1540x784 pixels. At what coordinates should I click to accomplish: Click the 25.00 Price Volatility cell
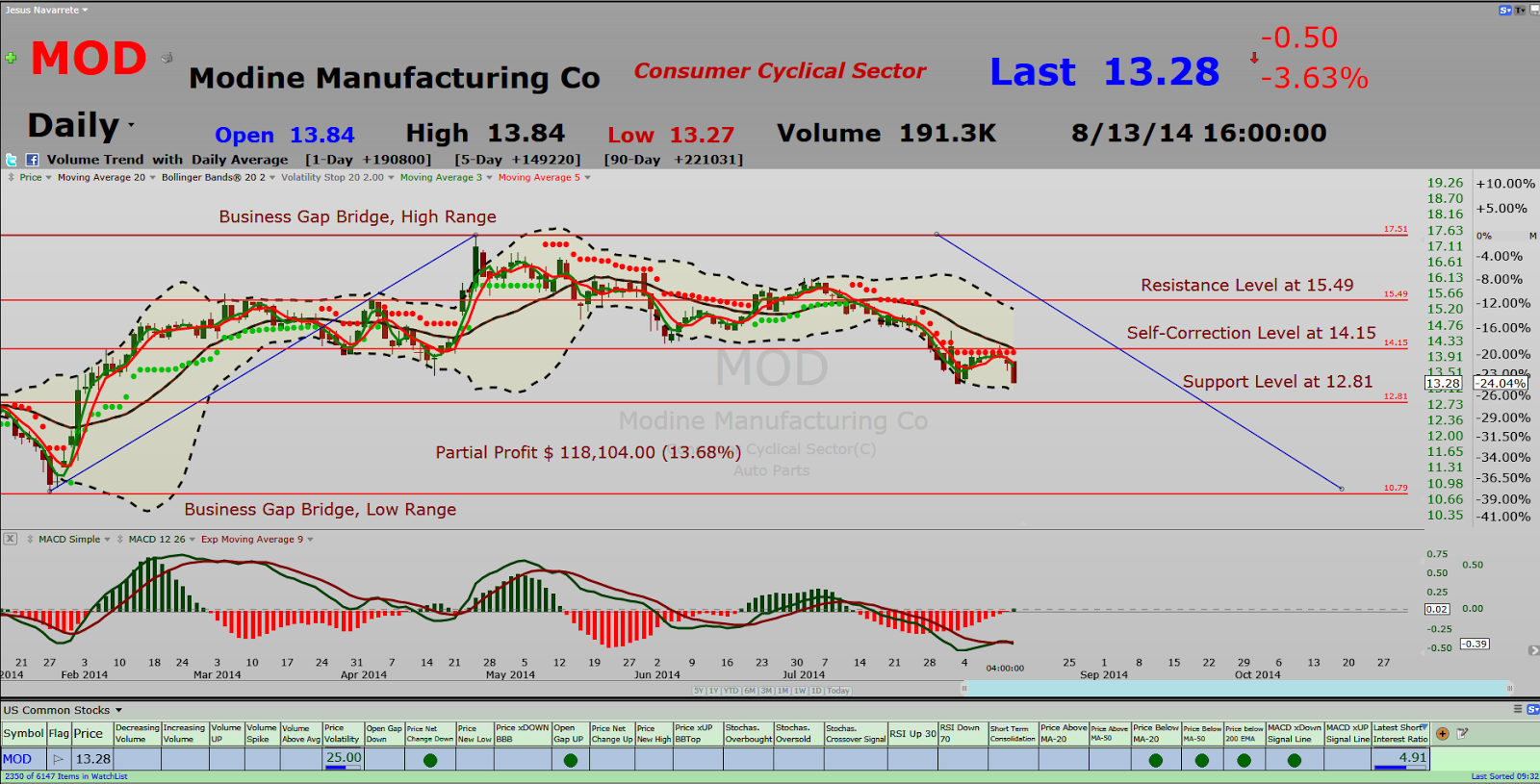pyautogui.click(x=343, y=758)
